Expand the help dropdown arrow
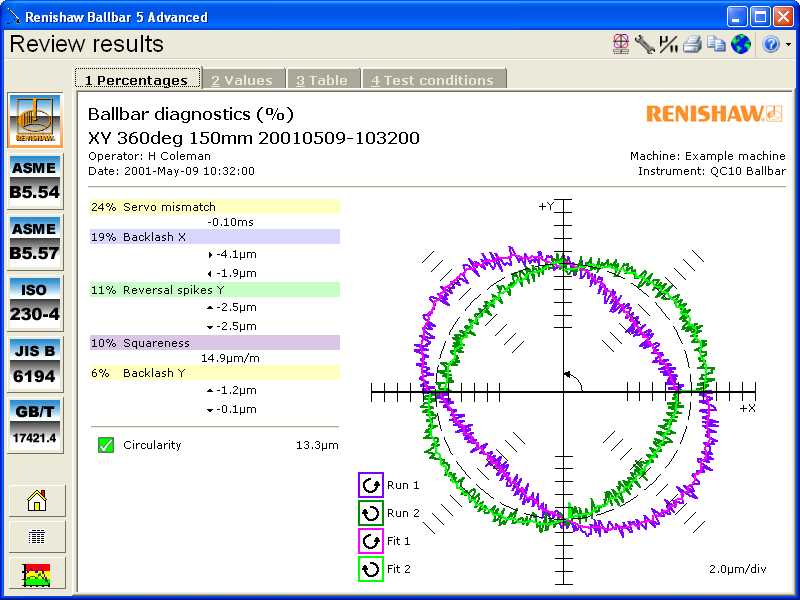This screenshot has height=600, width=800. [788, 45]
